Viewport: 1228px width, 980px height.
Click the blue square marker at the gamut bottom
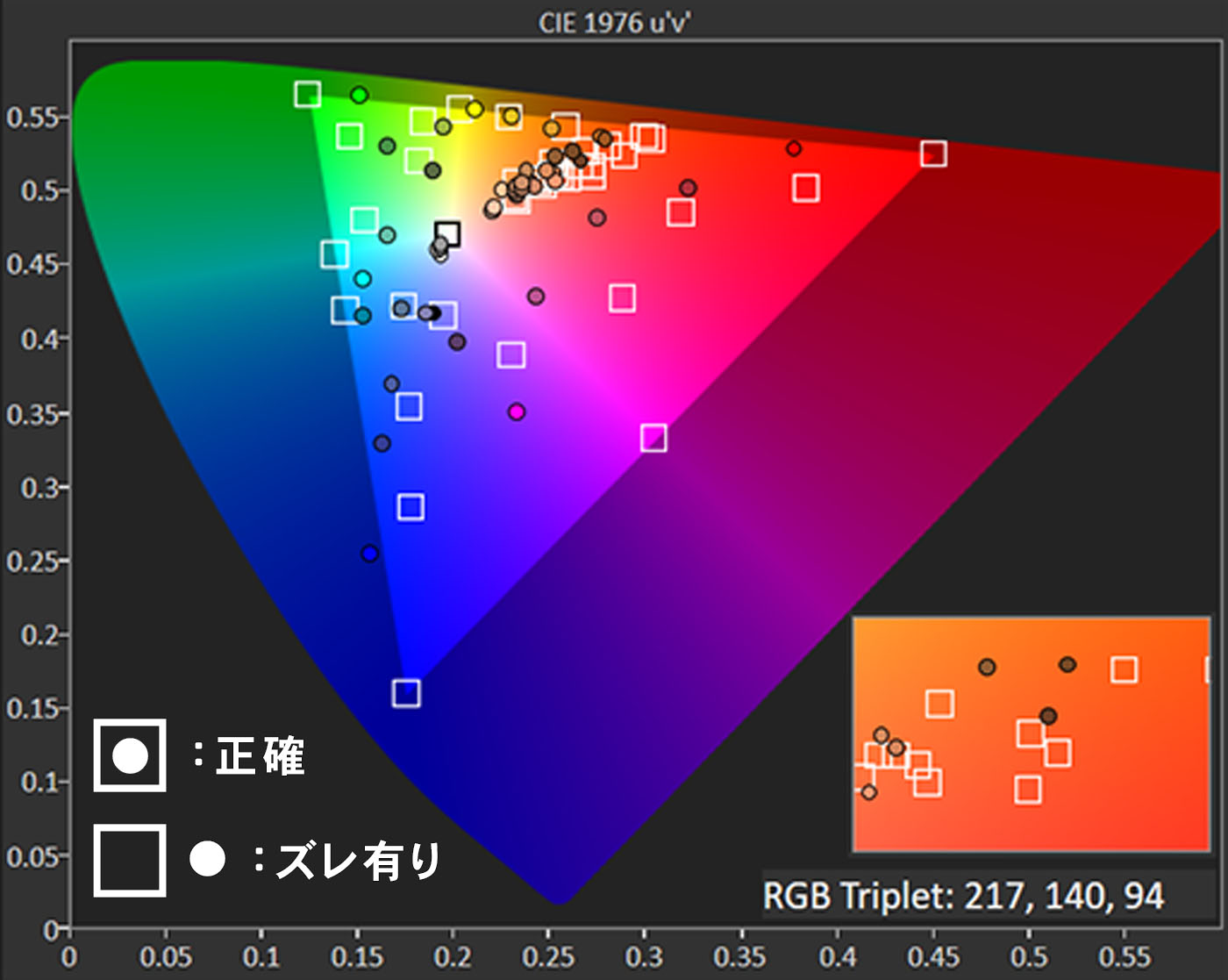click(x=412, y=505)
